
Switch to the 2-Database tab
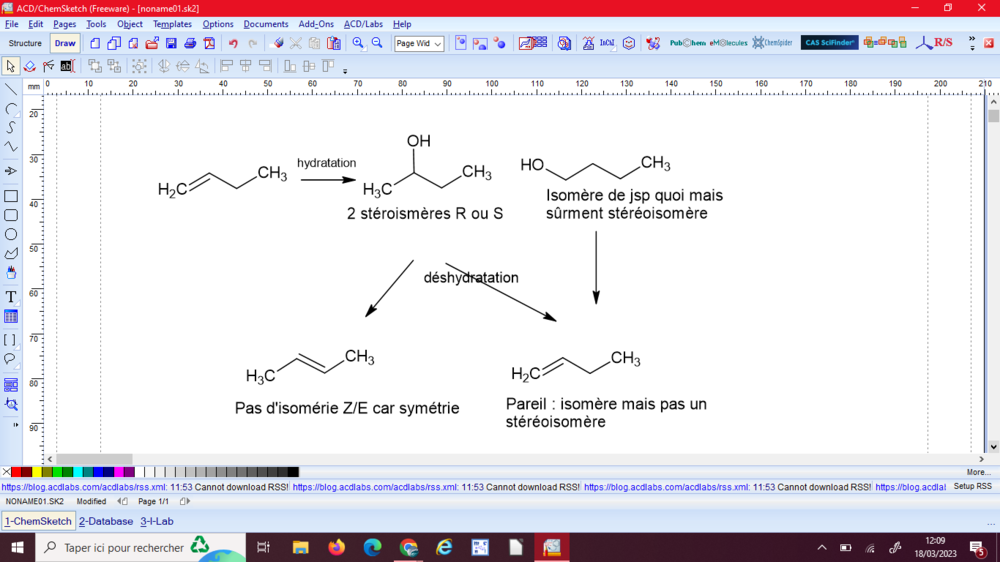point(106,521)
